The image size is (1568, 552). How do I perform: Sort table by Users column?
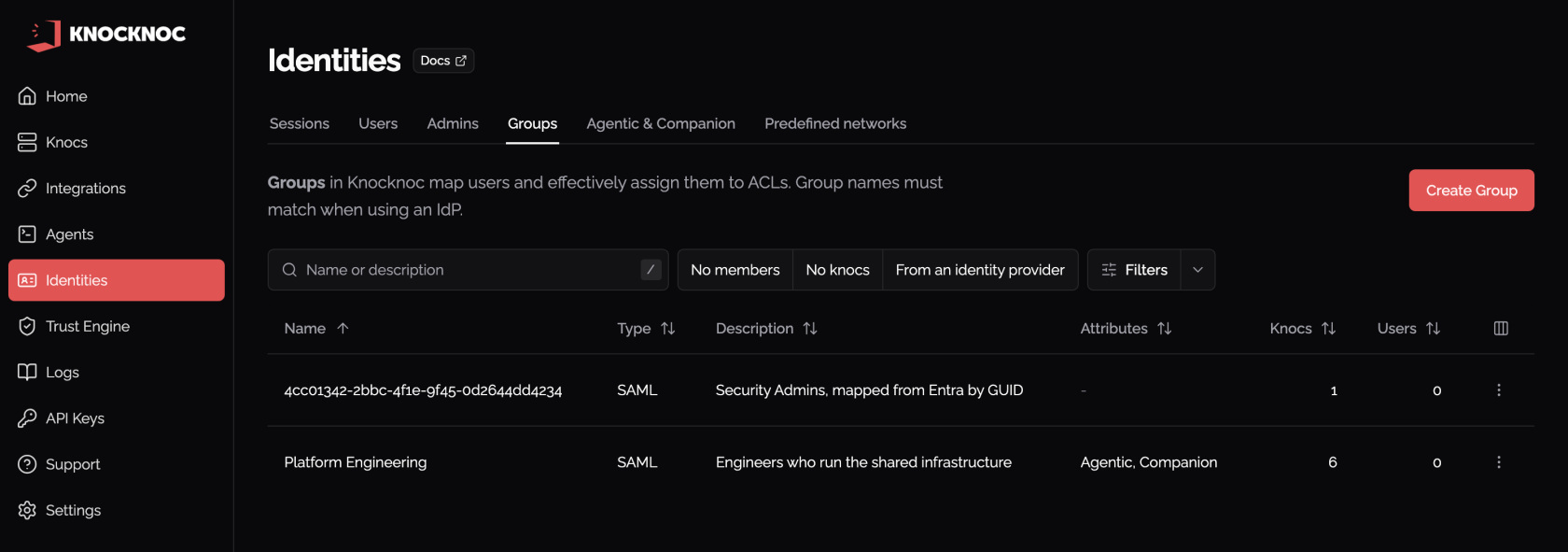(1409, 328)
